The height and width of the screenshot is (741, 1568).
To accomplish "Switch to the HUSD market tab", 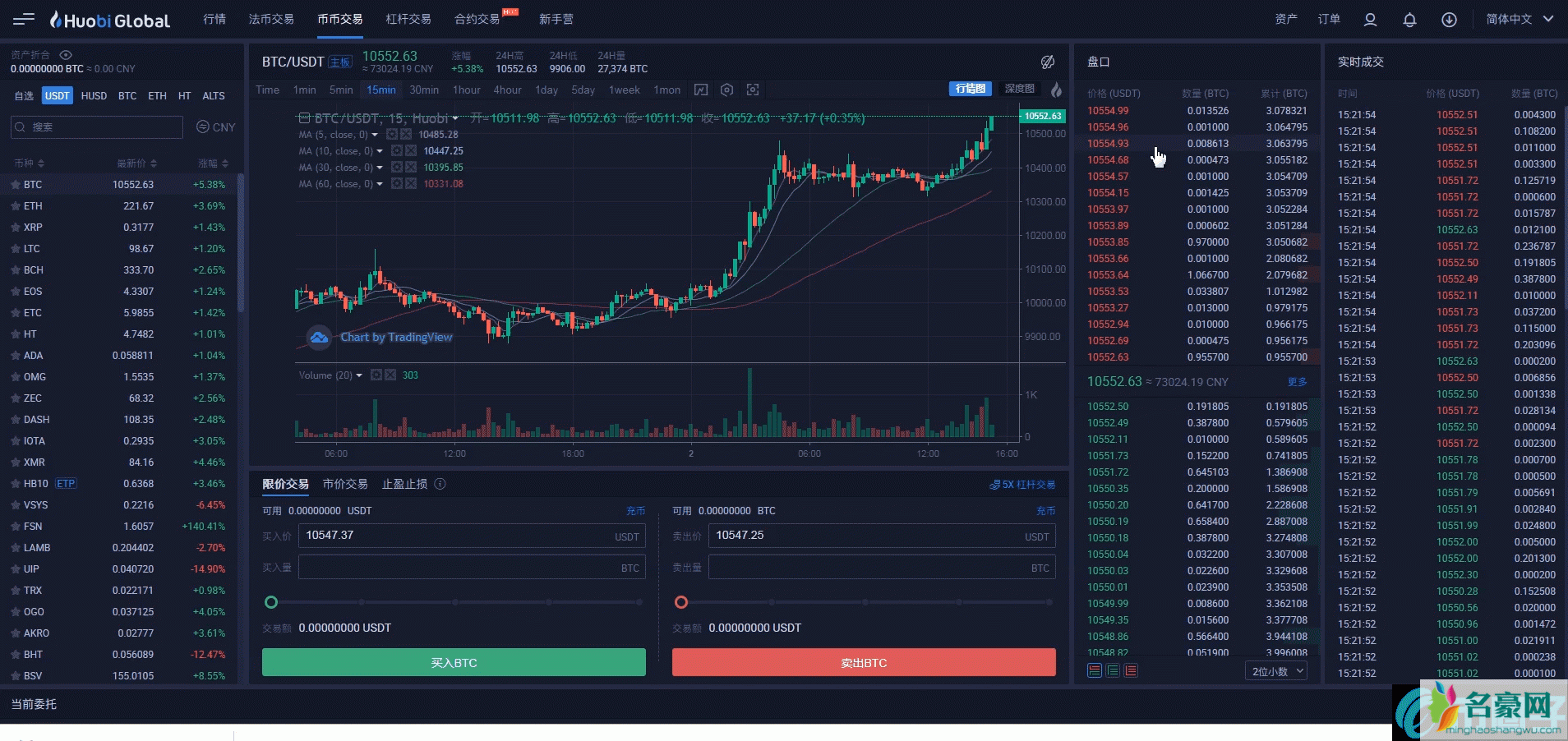I will point(94,96).
